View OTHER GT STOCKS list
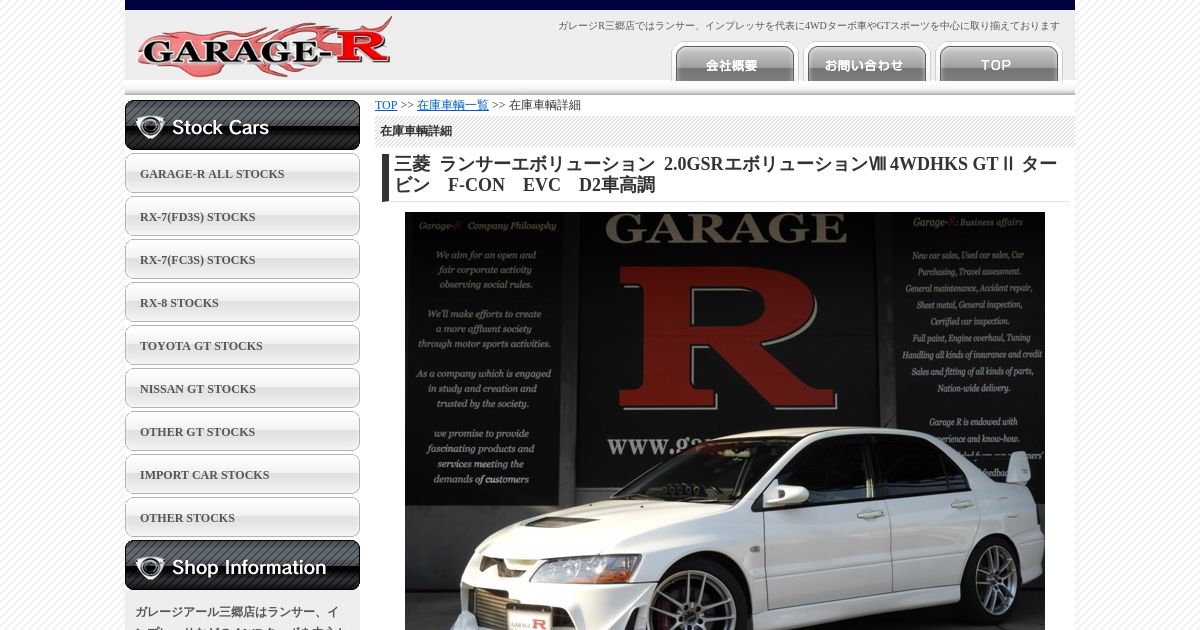Image resolution: width=1200 pixels, height=630 pixels. point(242,431)
